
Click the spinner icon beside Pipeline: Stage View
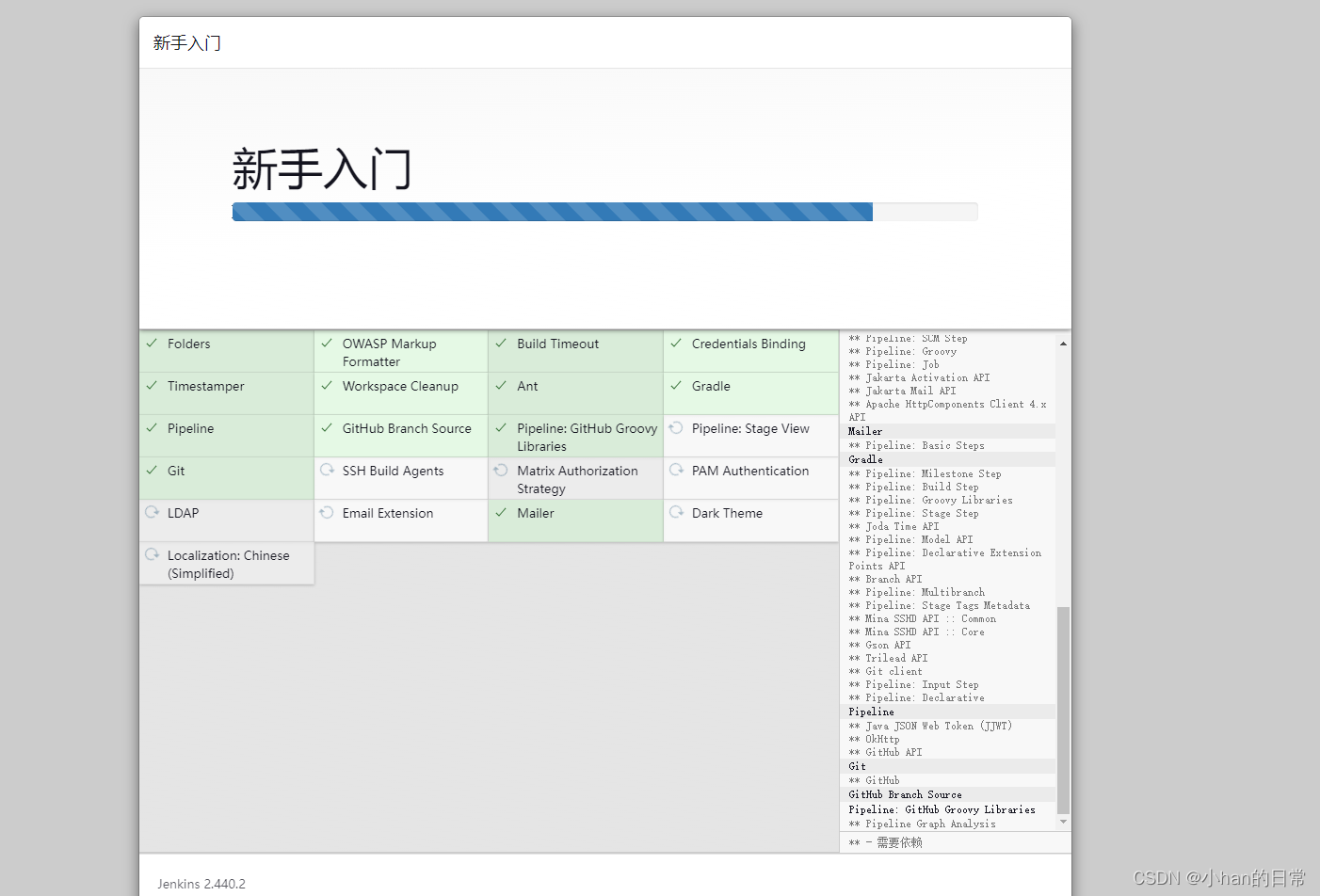click(x=676, y=428)
